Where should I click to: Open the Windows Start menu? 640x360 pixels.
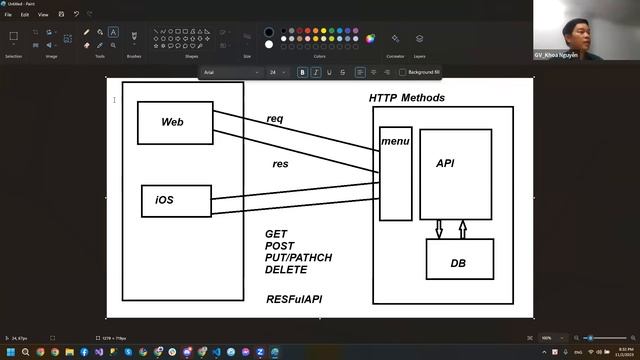(11, 352)
